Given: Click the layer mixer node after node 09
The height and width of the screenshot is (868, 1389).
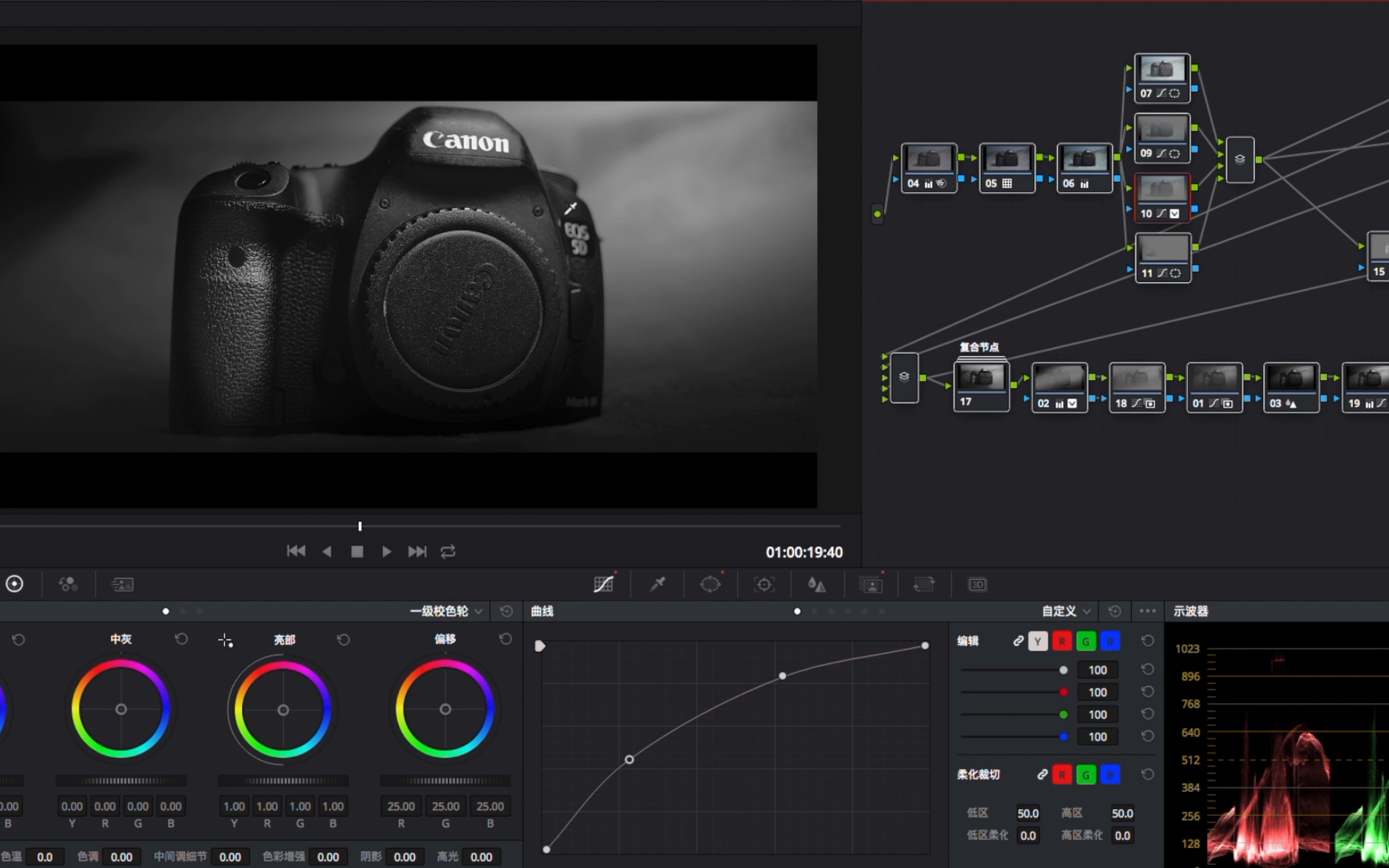Looking at the screenshot, I should (1240, 160).
